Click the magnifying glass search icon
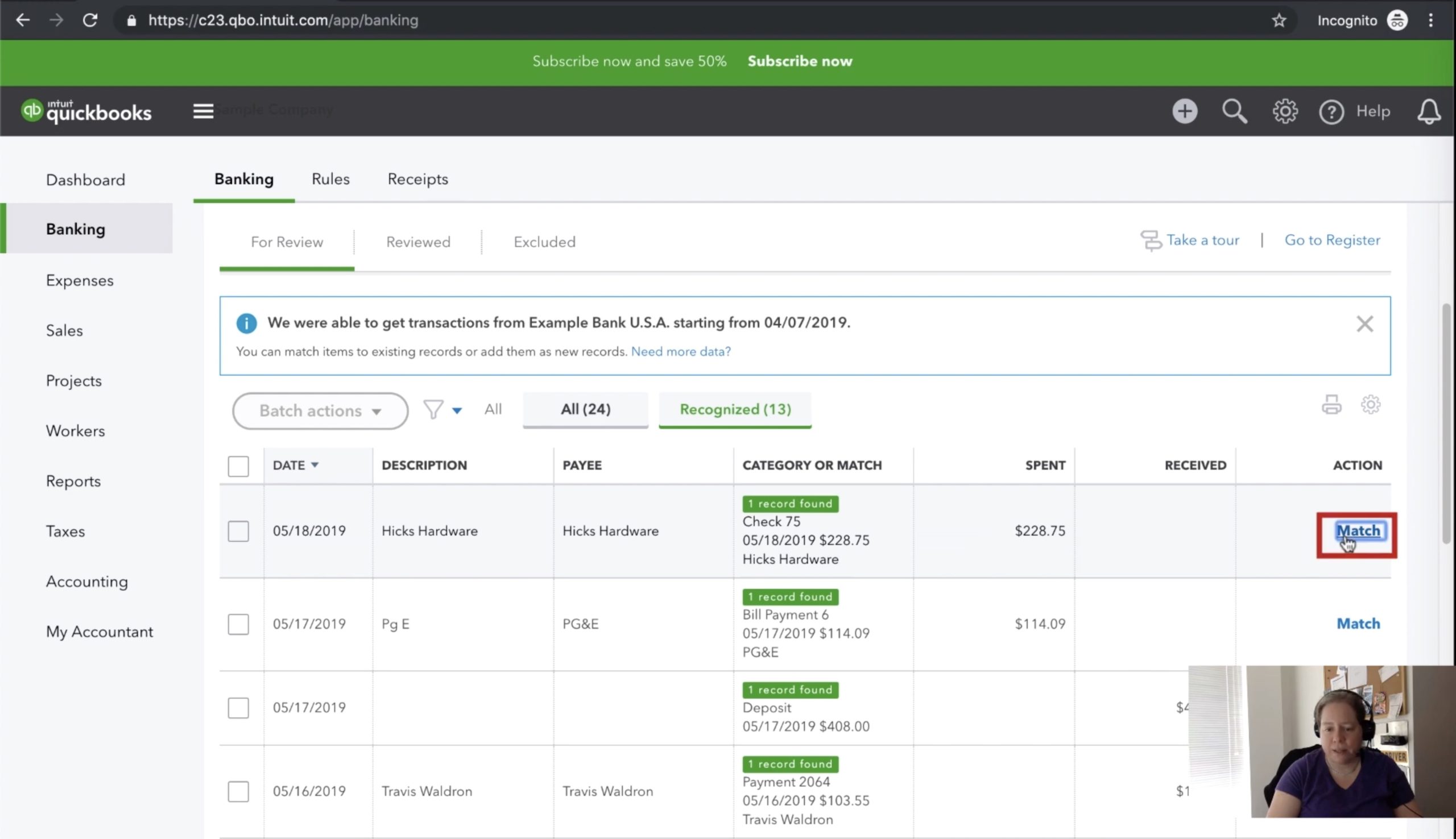The width and height of the screenshot is (1456, 839). [1234, 111]
